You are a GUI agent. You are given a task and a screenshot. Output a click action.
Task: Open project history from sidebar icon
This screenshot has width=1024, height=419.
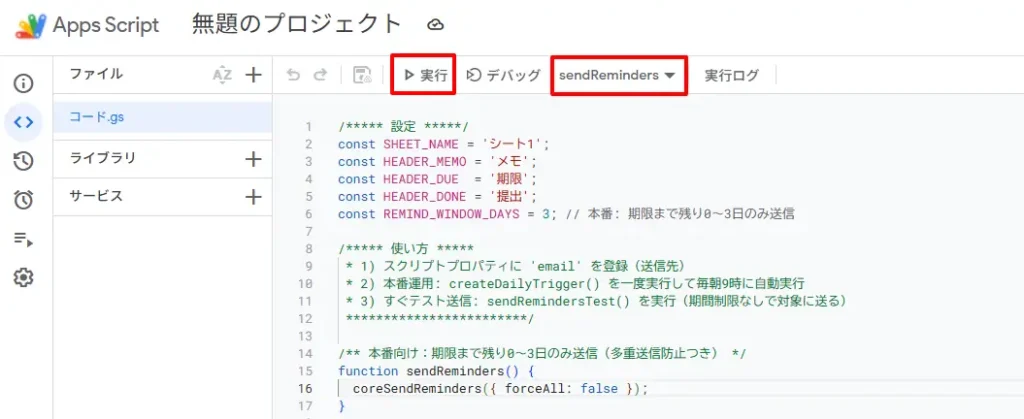(23, 161)
